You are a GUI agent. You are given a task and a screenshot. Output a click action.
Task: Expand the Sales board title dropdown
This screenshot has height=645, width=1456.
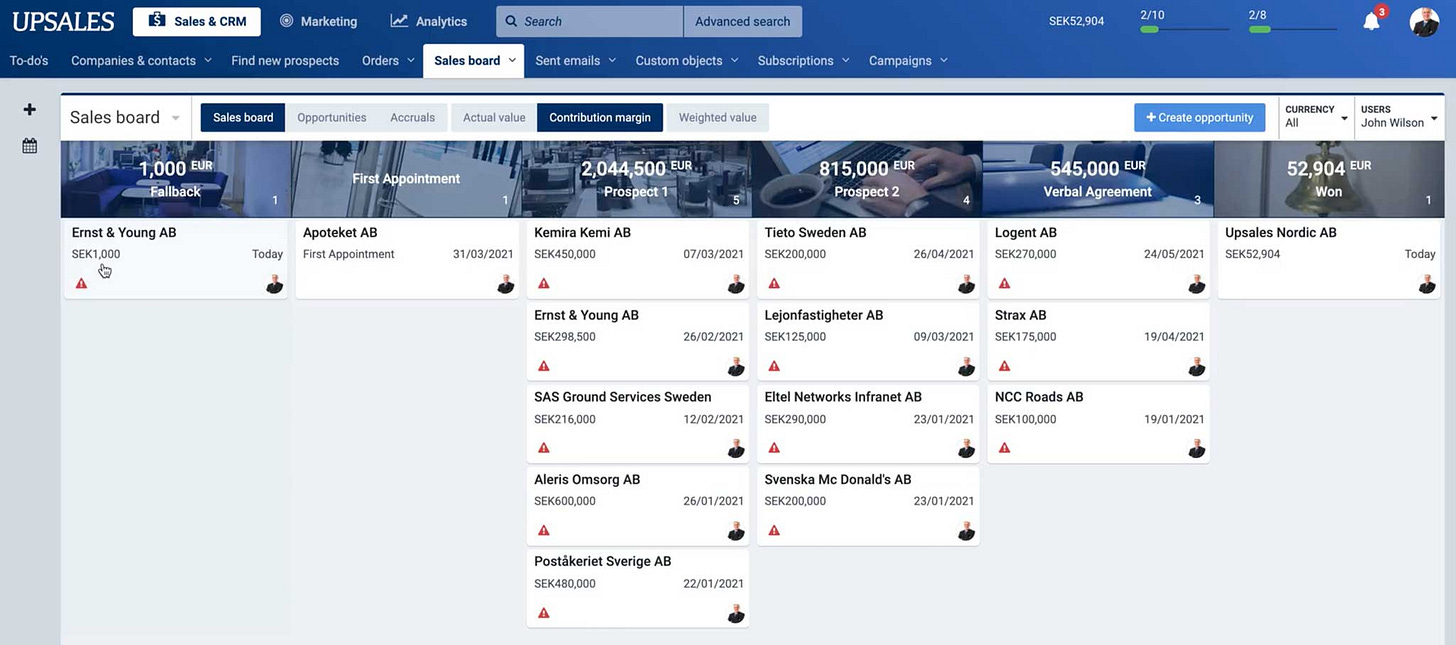126,117
